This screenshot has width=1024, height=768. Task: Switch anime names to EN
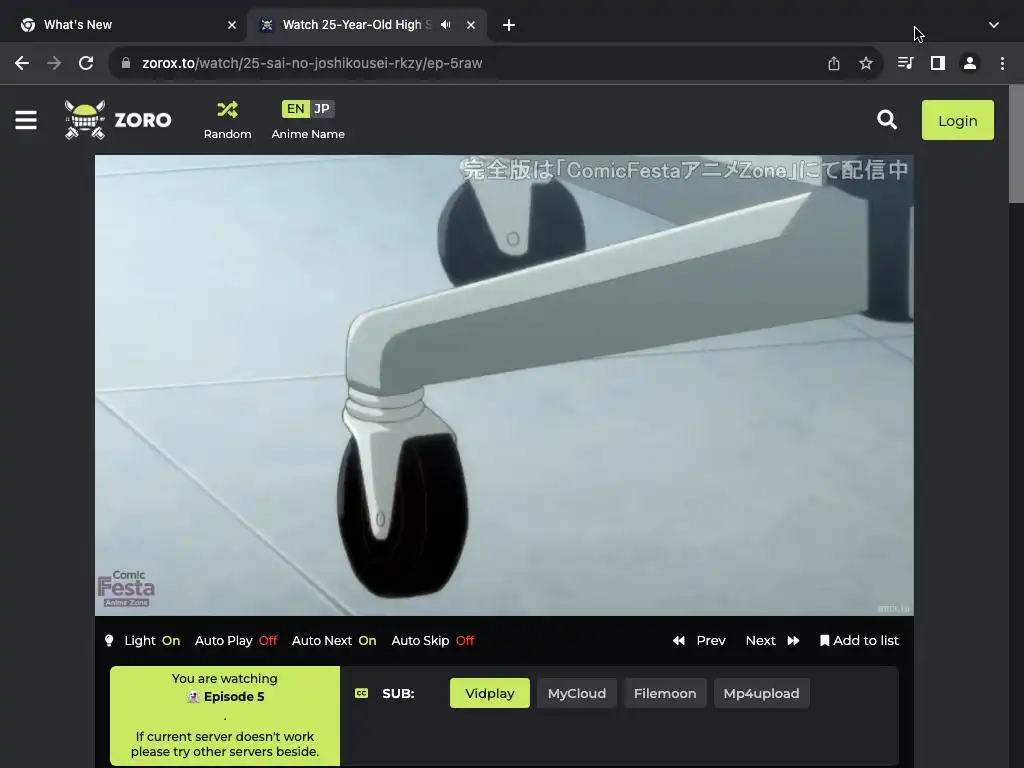point(295,109)
